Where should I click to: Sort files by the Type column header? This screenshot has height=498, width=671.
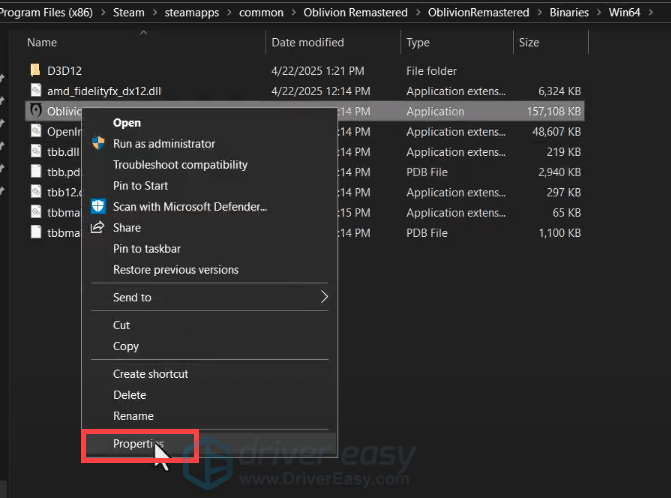click(x=418, y=43)
